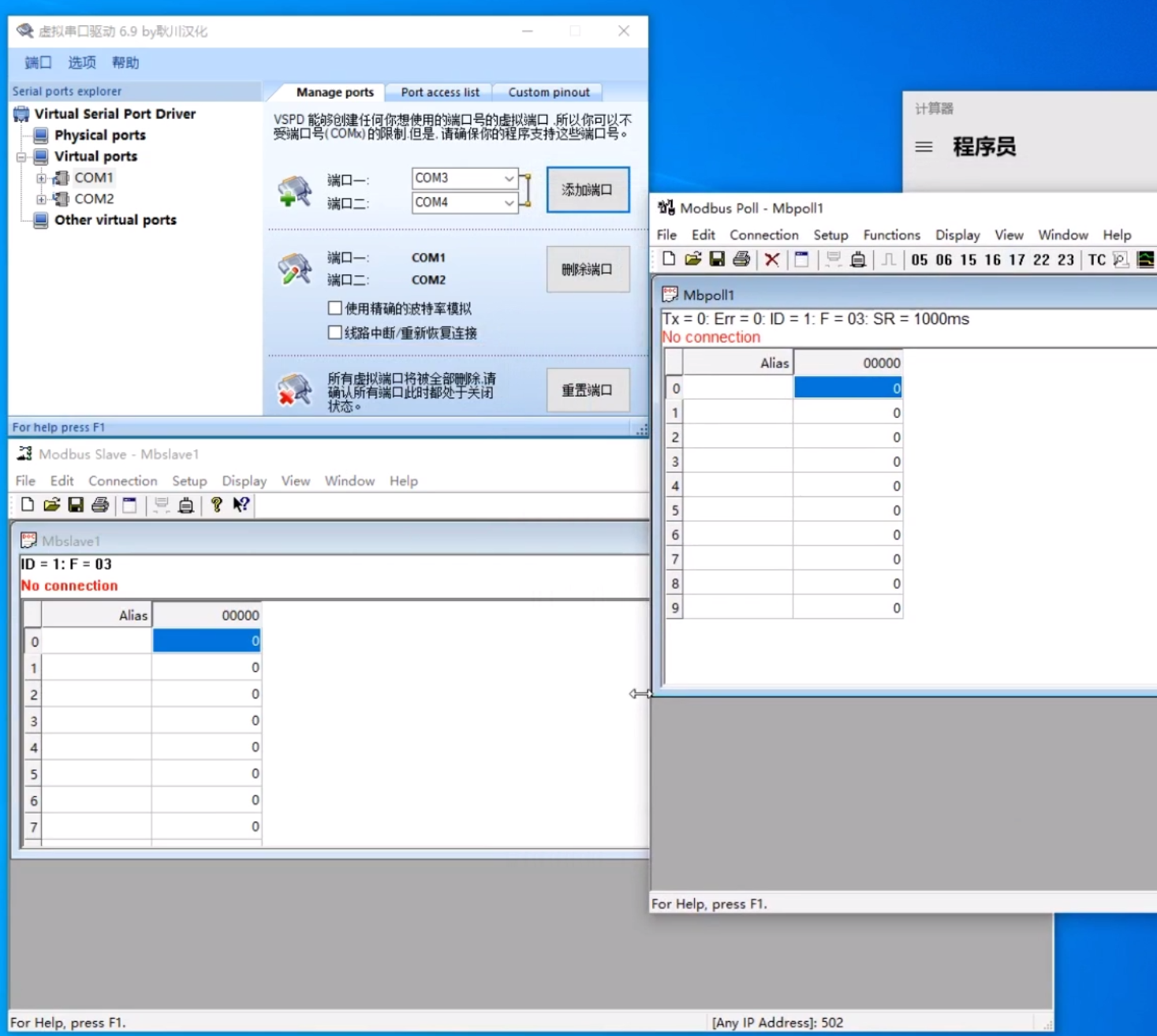Click pulse signal icon in Modbus Poll toolbar

click(889, 259)
